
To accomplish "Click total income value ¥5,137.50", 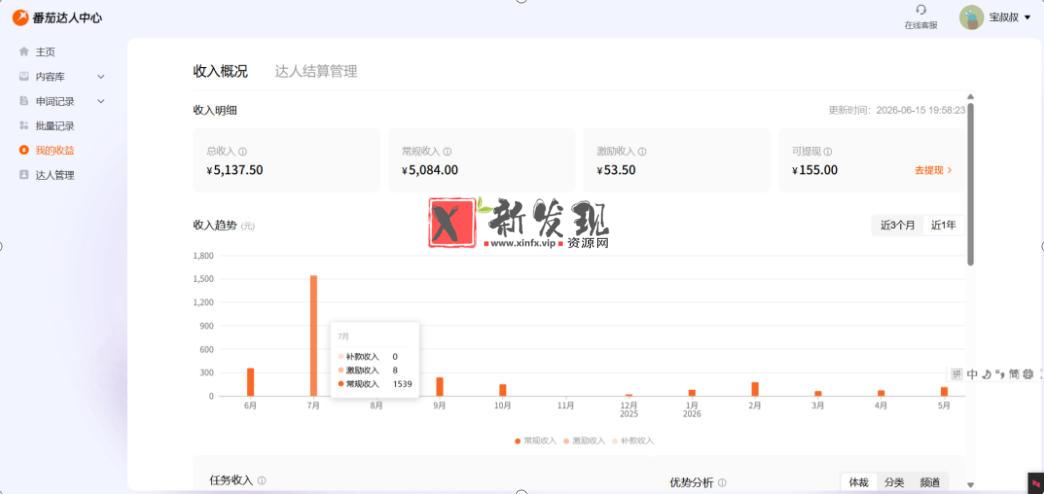I will [x=235, y=170].
